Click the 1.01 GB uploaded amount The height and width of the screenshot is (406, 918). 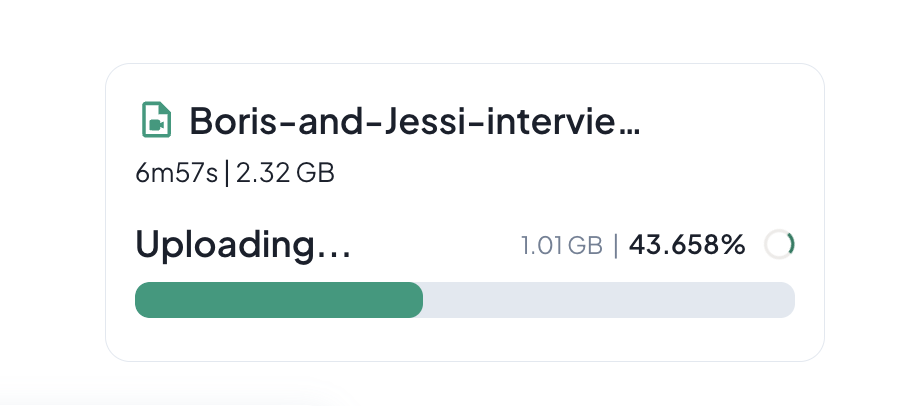point(561,245)
